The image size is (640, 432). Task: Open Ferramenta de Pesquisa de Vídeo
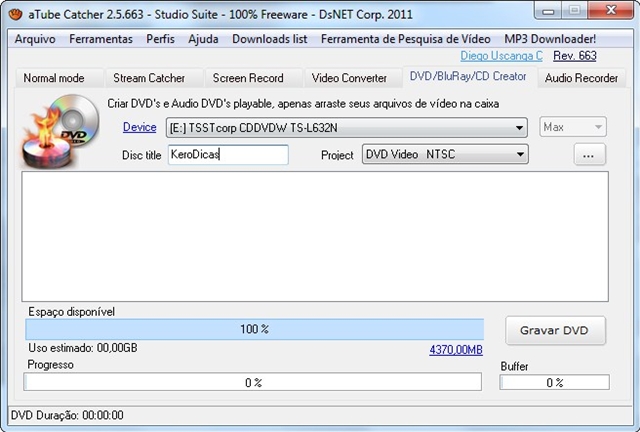(406, 39)
